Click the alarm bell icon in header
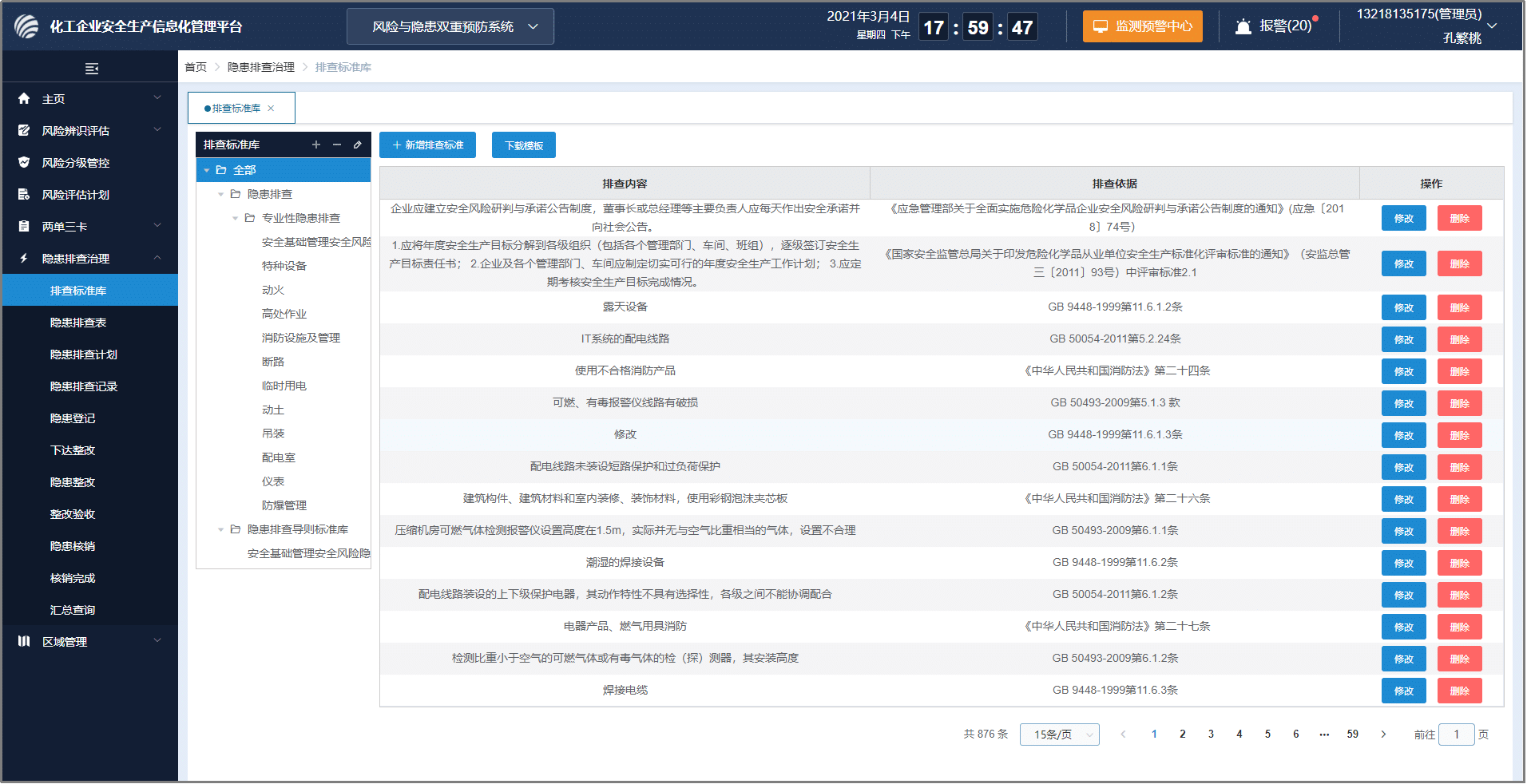The image size is (1527, 784). (x=1243, y=26)
